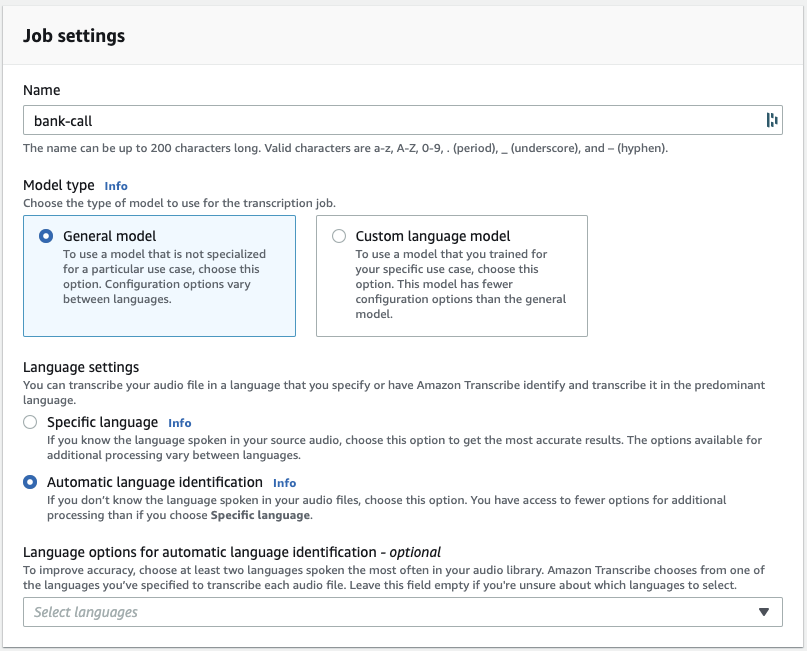Click the "Automatic language identification" label text
Viewport: 807px width, 651px height.
coord(154,482)
